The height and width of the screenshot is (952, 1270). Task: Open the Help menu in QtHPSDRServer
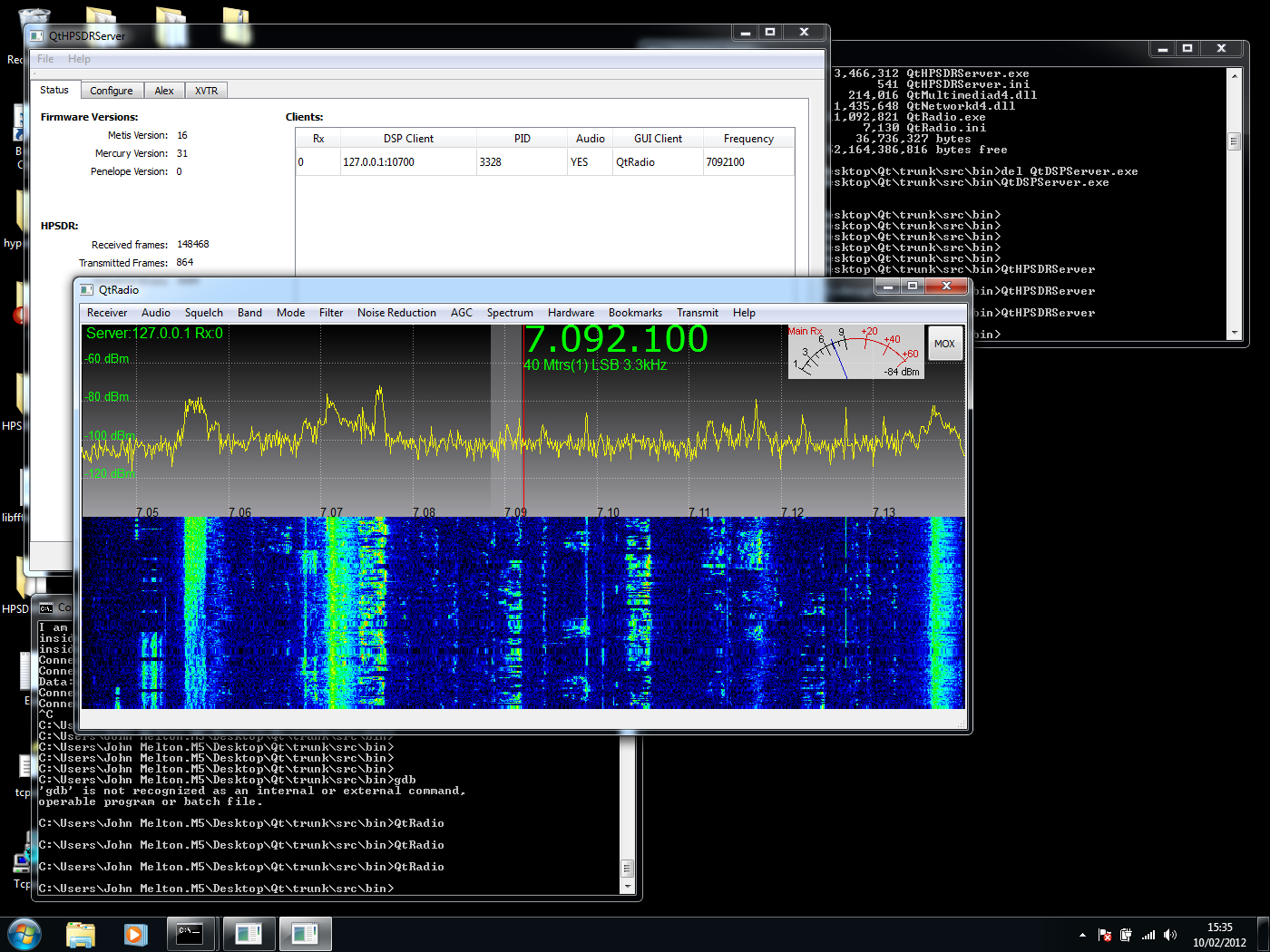coord(79,59)
